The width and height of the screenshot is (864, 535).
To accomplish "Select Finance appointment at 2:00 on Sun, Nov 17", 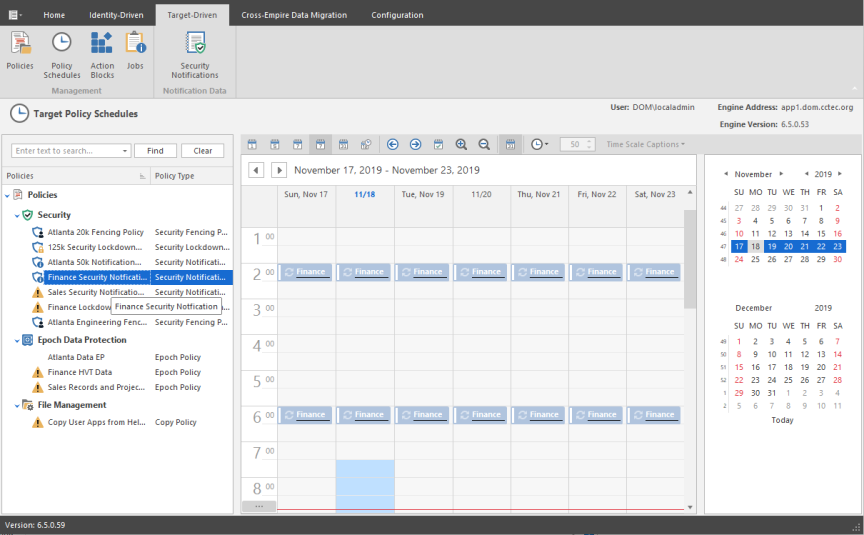I will tap(306, 272).
